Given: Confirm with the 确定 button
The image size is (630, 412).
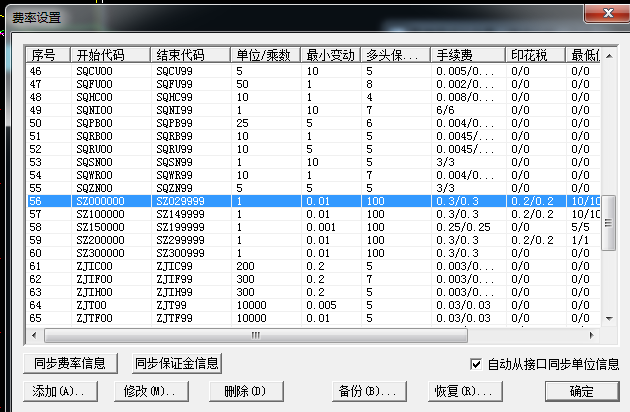Looking at the screenshot, I should tap(581, 390).
